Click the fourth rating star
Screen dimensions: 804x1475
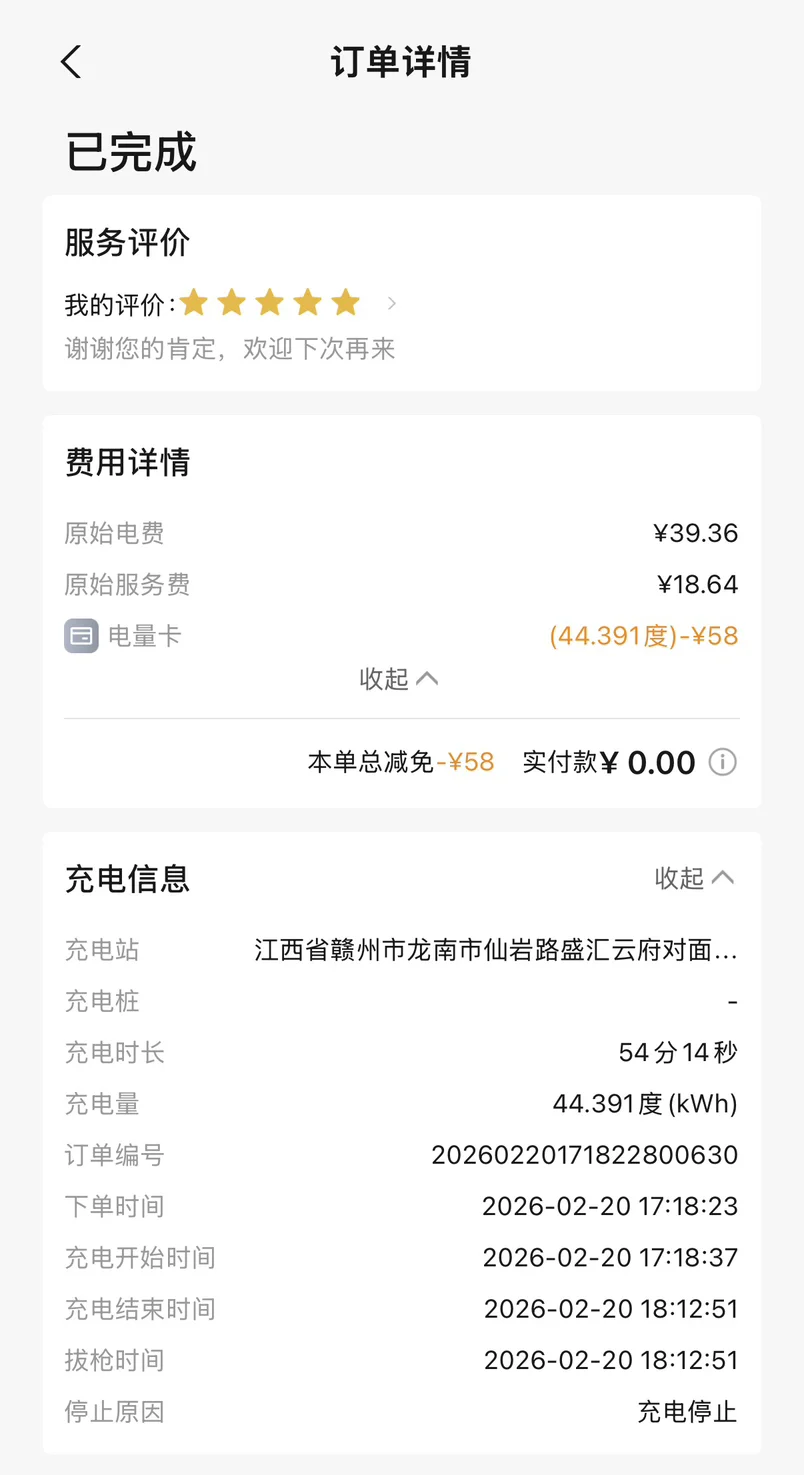click(x=308, y=303)
